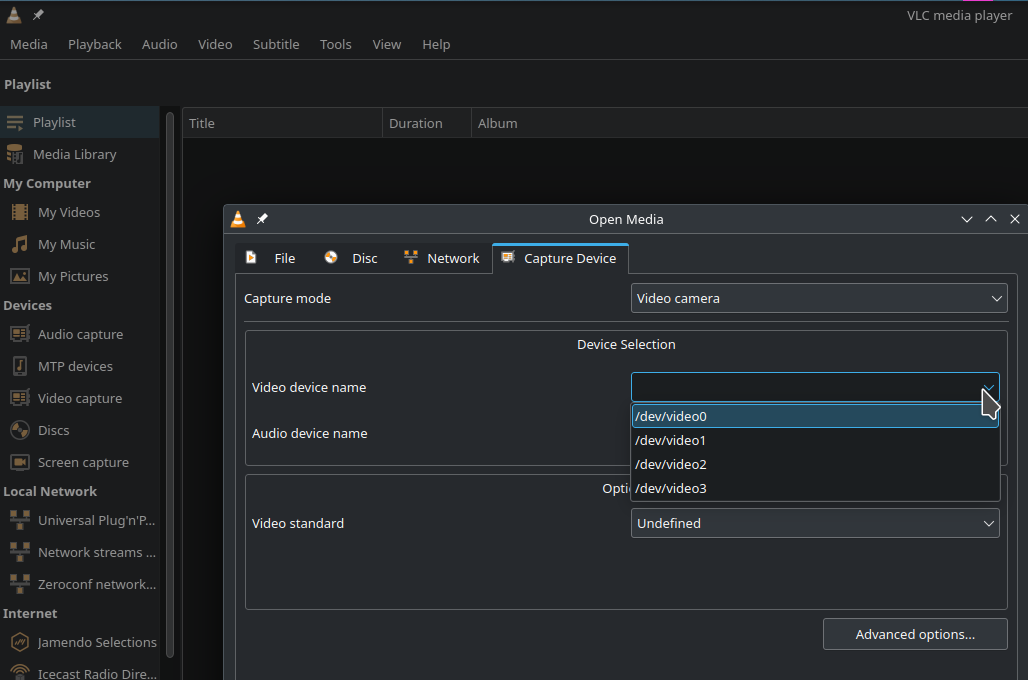Viewport: 1028px width, 680px height.
Task: Open the Audio menu
Action: pos(159,45)
